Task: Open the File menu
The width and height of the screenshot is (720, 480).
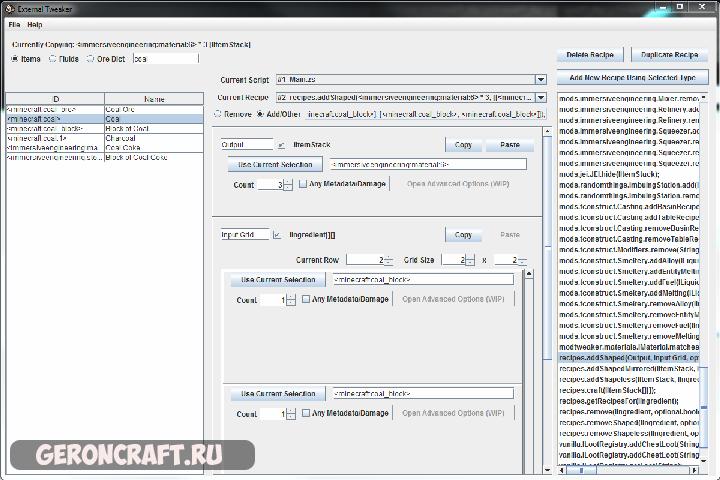Action: [14, 24]
